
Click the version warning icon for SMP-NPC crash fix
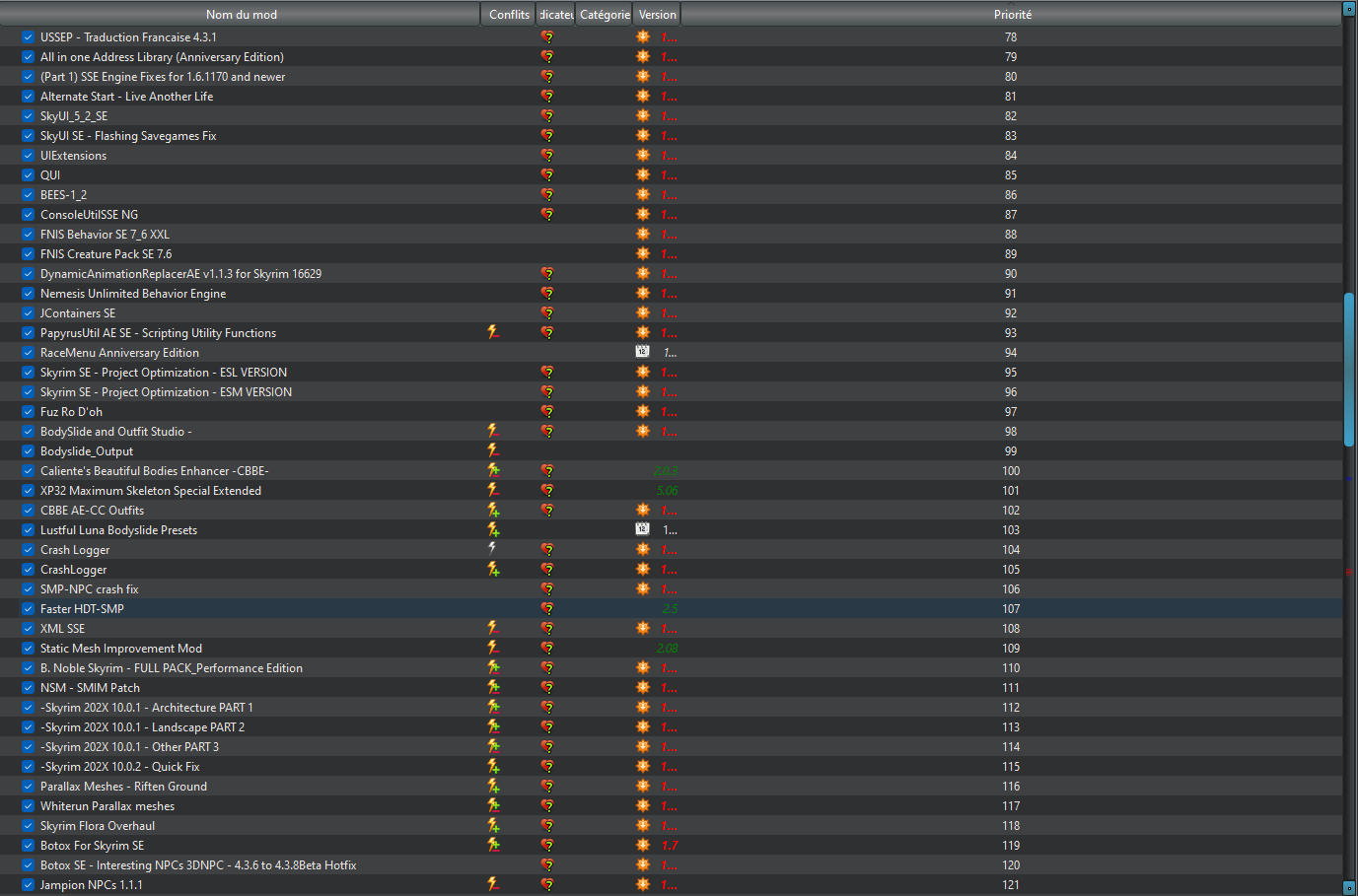[x=643, y=588]
